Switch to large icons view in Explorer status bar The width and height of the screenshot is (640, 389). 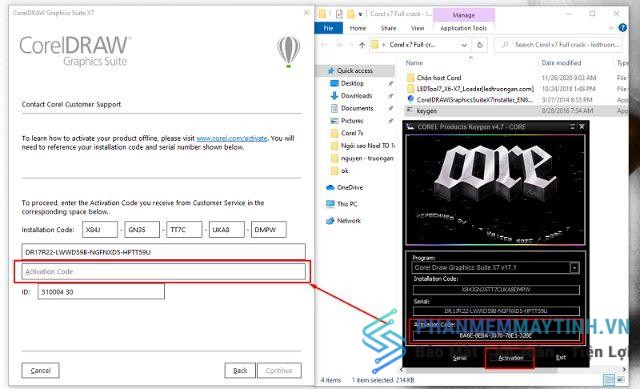tap(620, 380)
